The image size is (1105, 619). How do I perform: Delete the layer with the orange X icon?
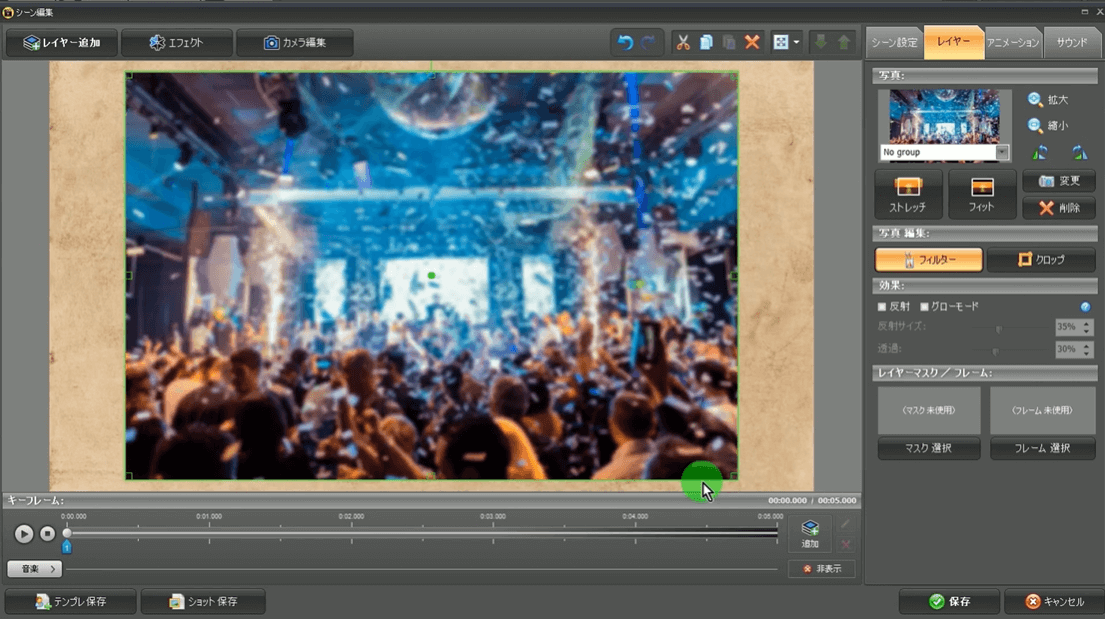click(753, 43)
